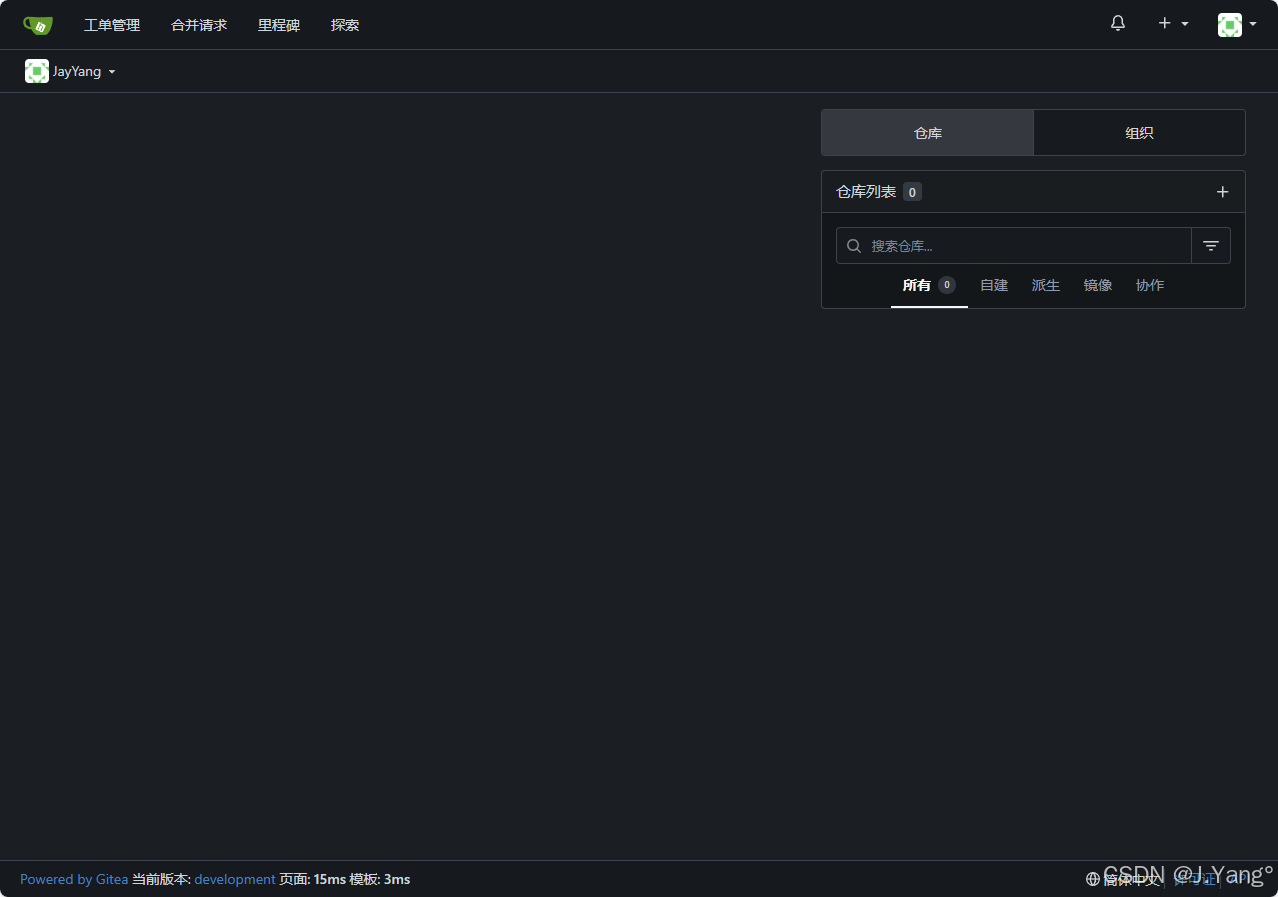Open the 简体中文 language selector in footer
Image resolution: width=1278 pixels, height=897 pixels.
tap(1122, 879)
